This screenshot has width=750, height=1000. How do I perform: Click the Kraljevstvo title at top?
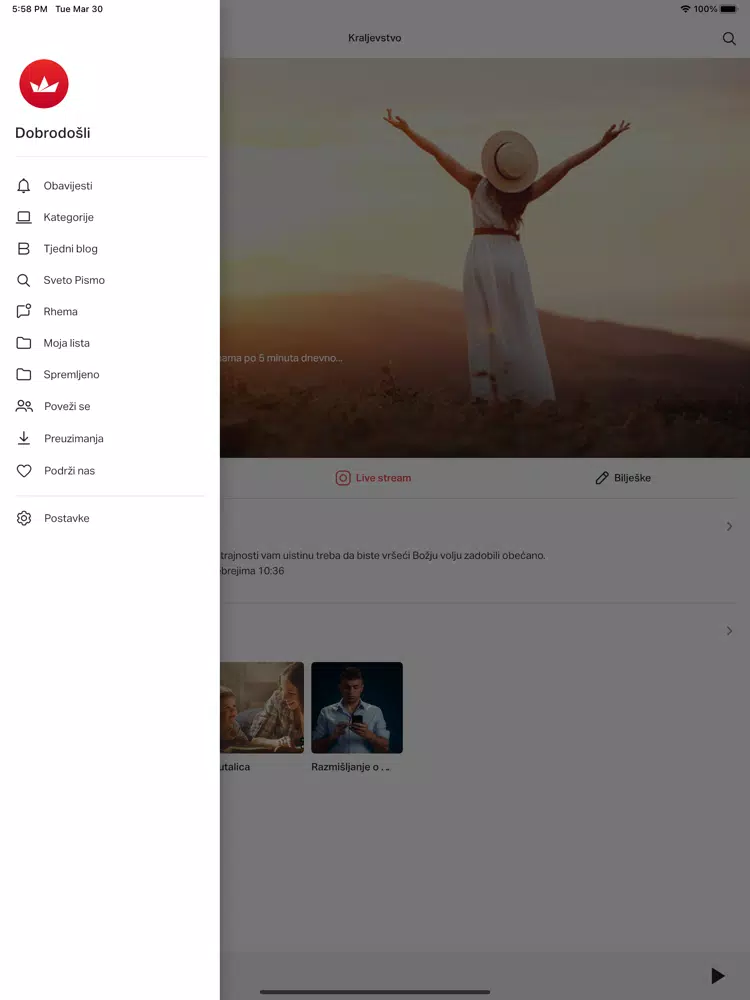tap(375, 38)
